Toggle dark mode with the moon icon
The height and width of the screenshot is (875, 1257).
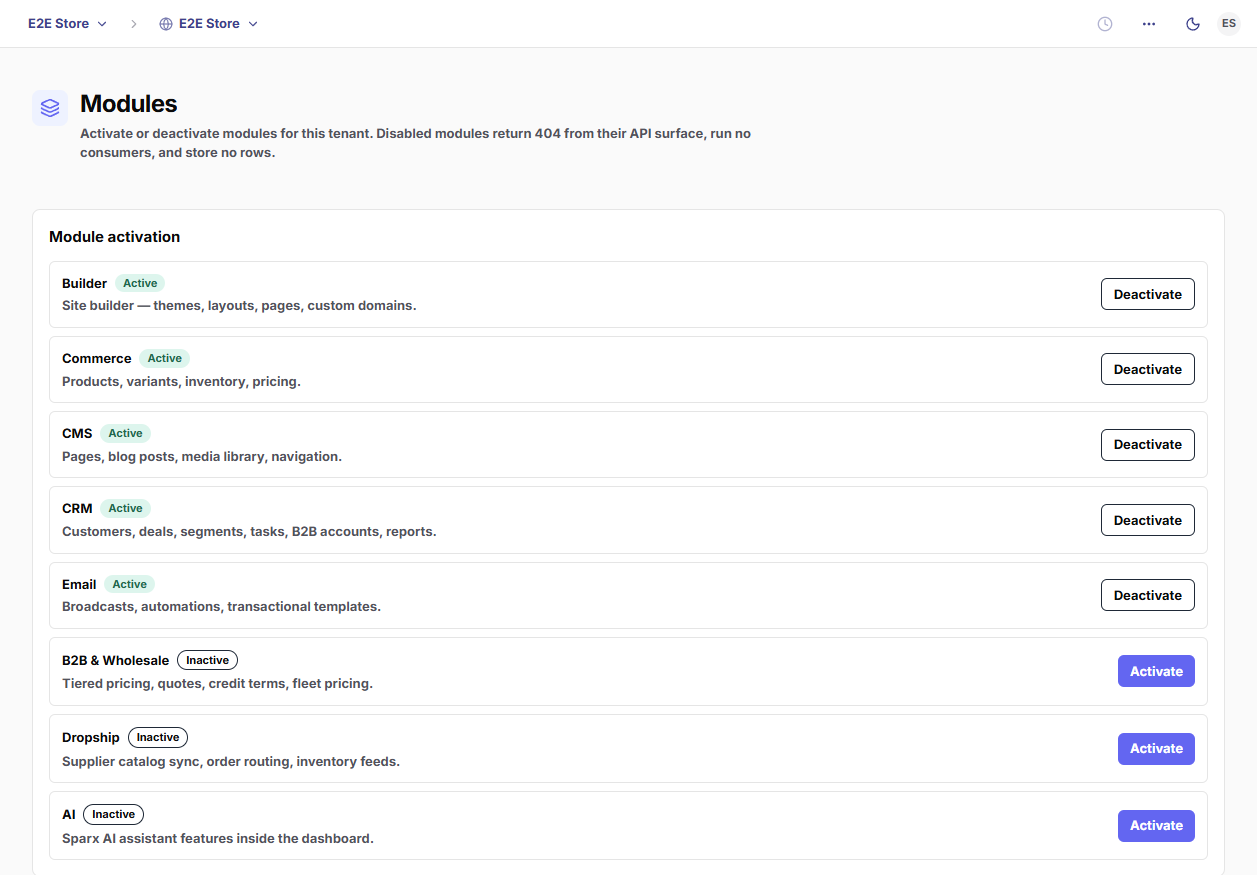point(1193,24)
